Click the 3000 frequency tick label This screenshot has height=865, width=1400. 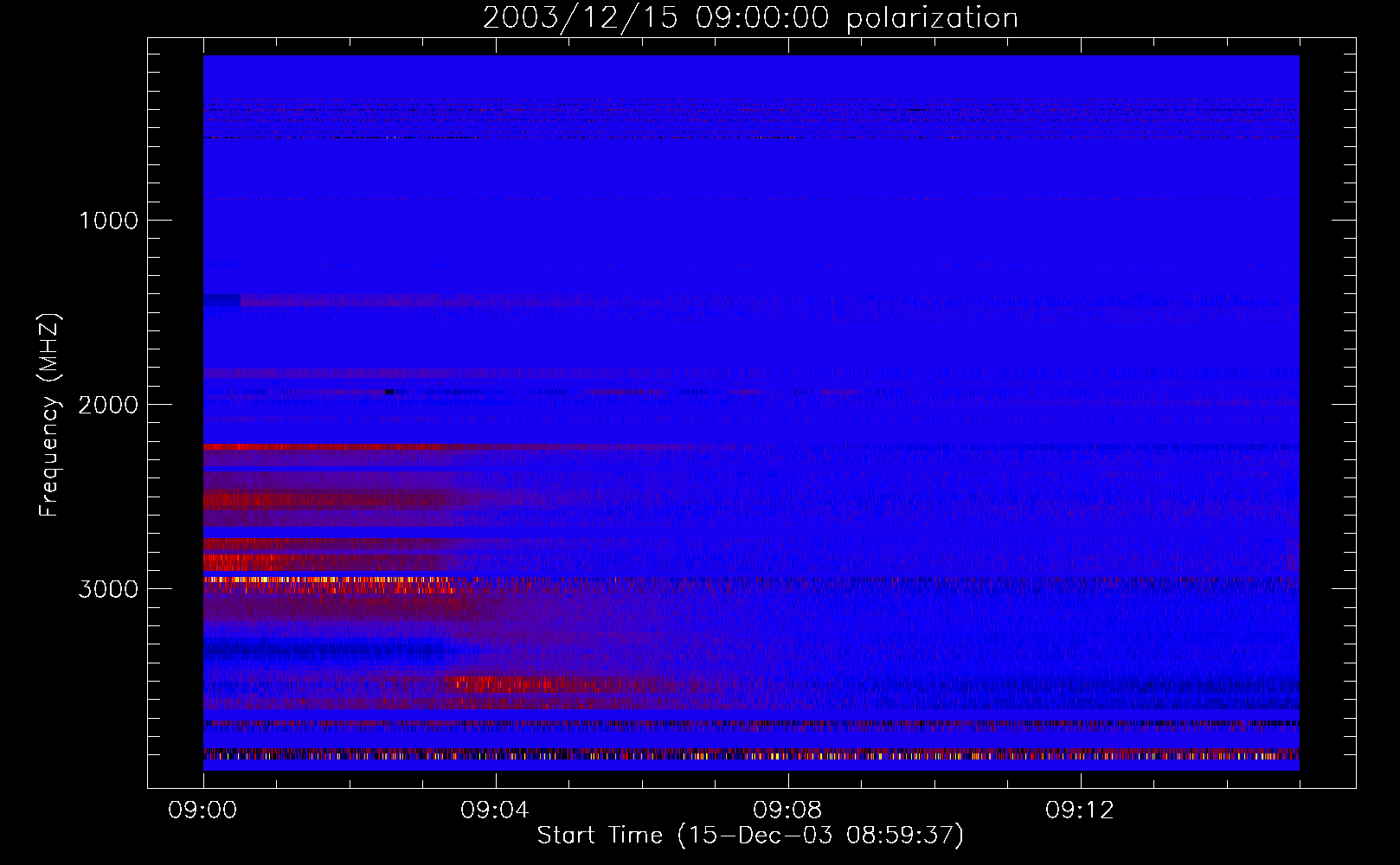pyautogui.click(x=108, y=589)
